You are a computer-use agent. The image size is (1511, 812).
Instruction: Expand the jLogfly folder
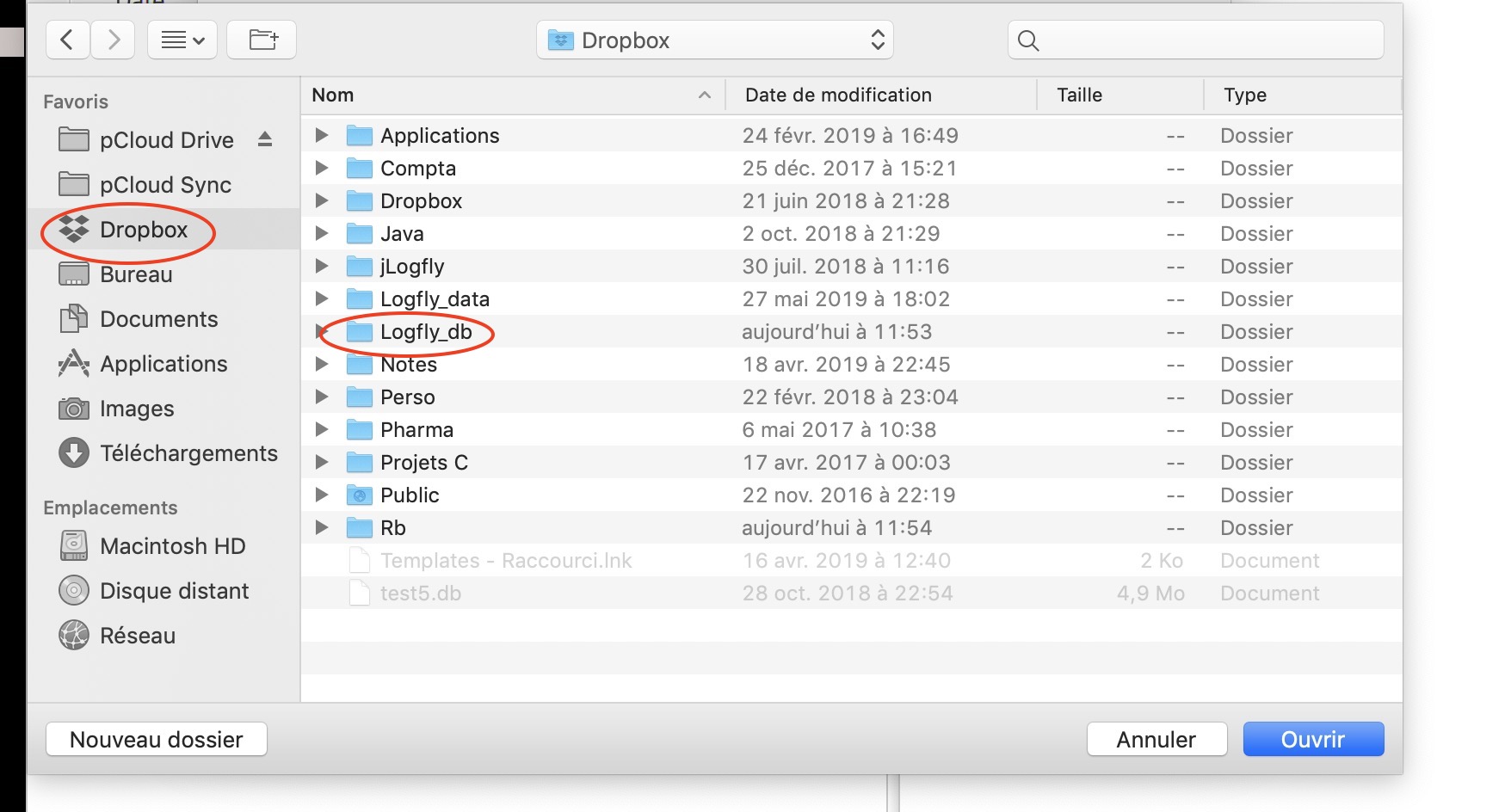point(322,266)
